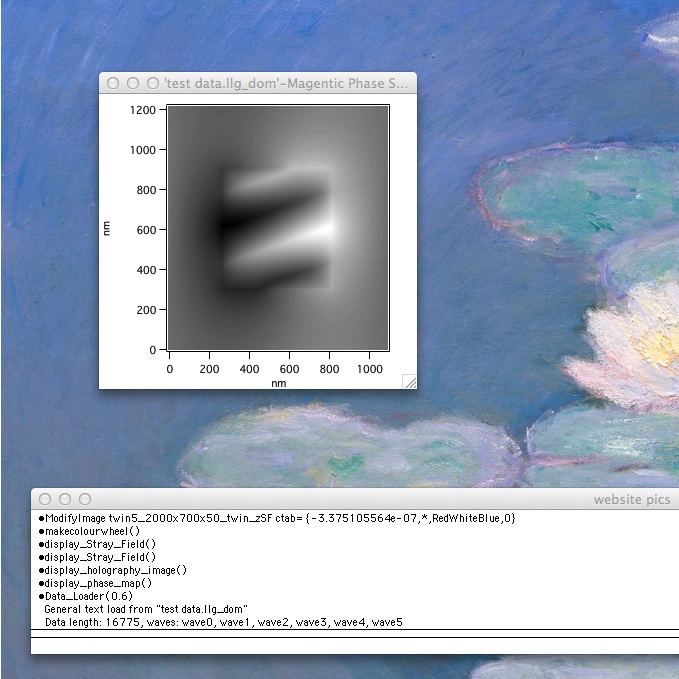Select the vertical axis 'nm' label

(107, 229)
